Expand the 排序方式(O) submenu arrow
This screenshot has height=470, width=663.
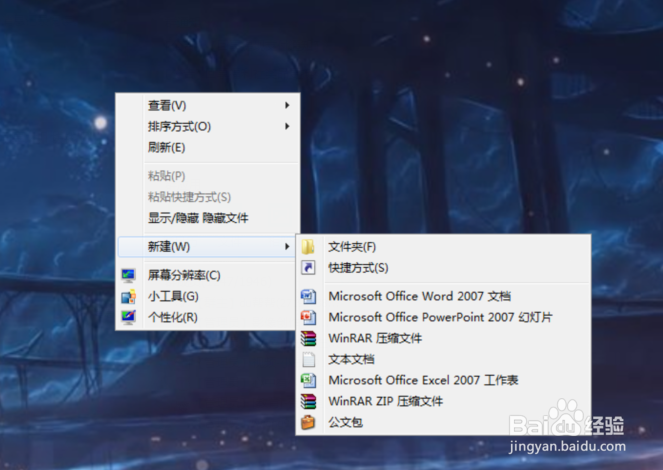(x=287, y=126)
